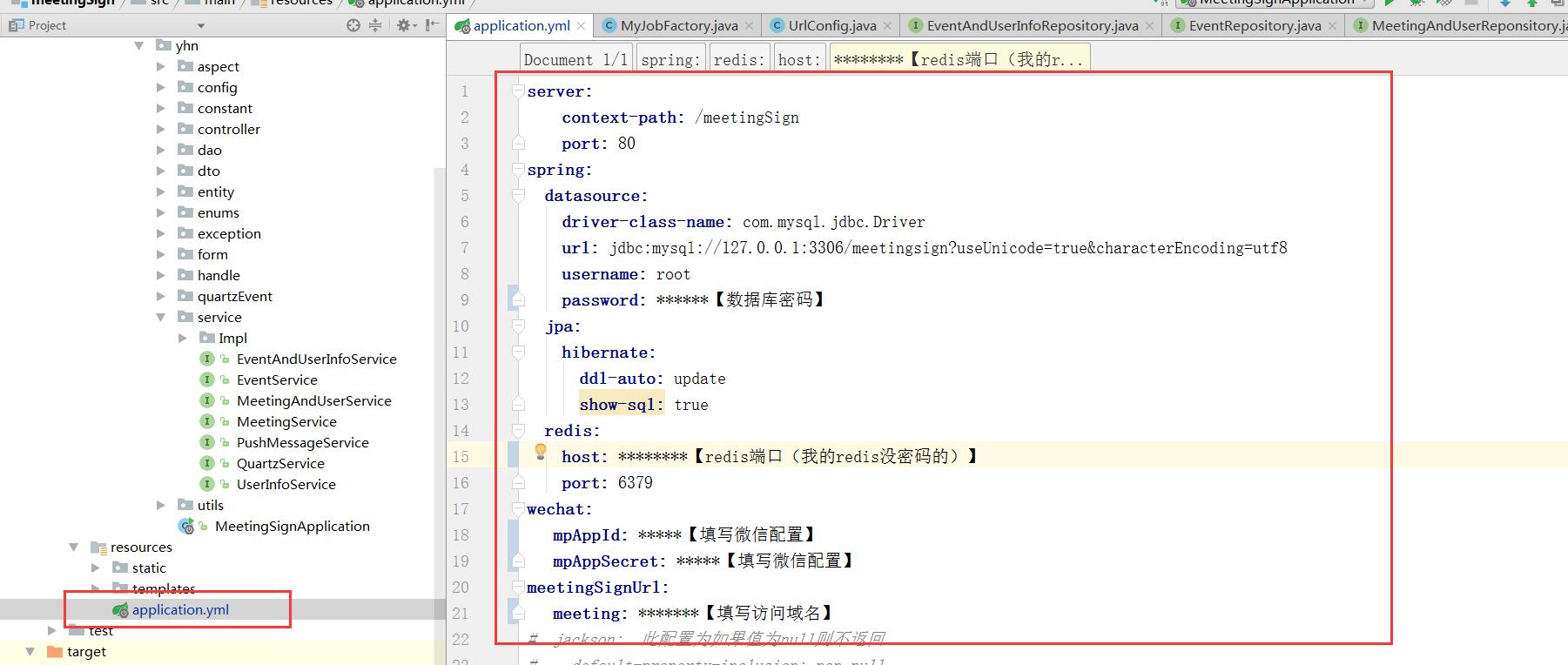Expand the aspect package

pos(161,66)
